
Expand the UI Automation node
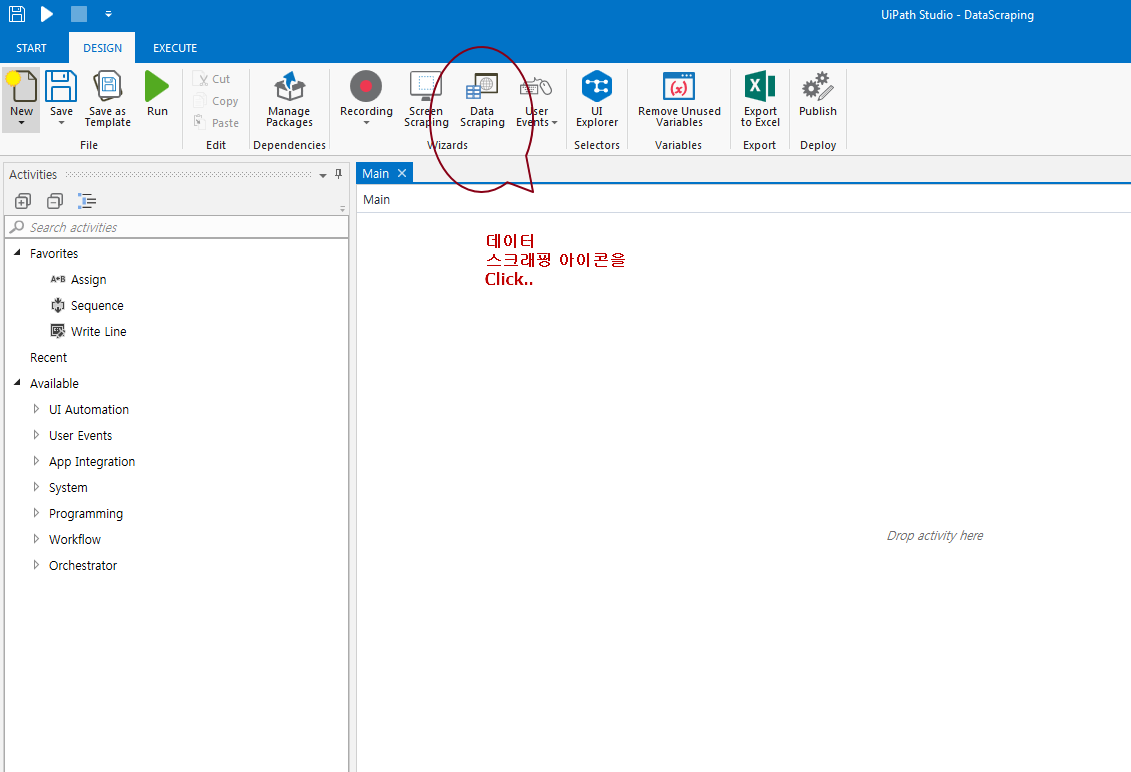pyautogui.click(x=36, y=408)
